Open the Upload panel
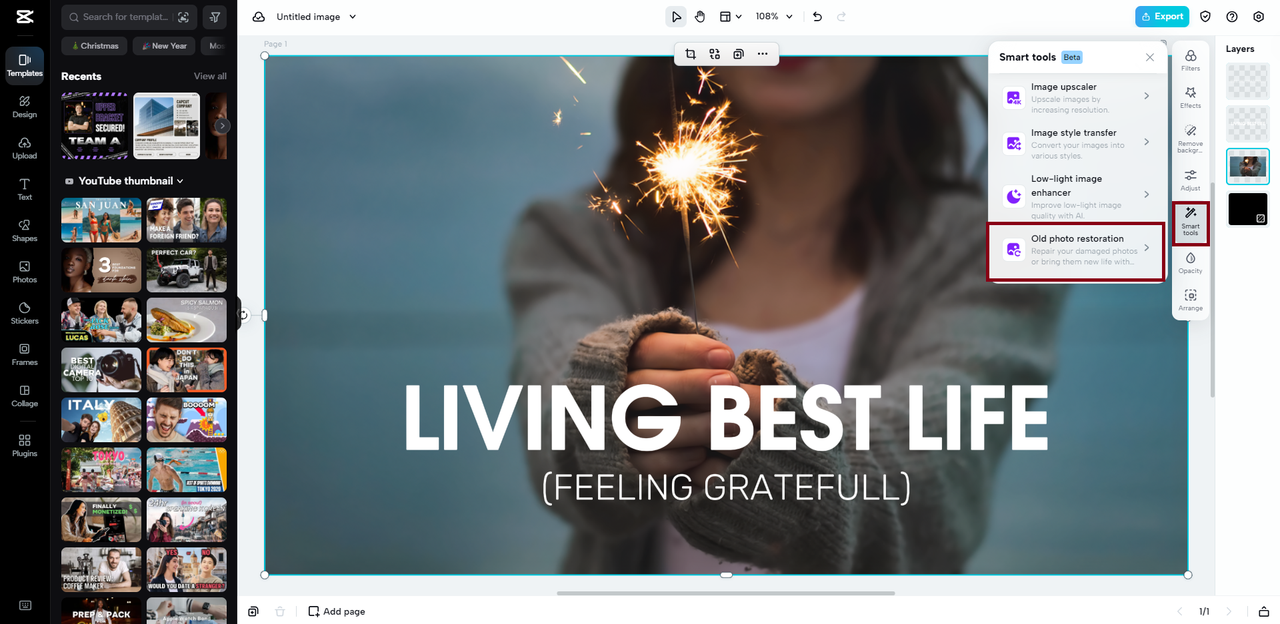 24,148
